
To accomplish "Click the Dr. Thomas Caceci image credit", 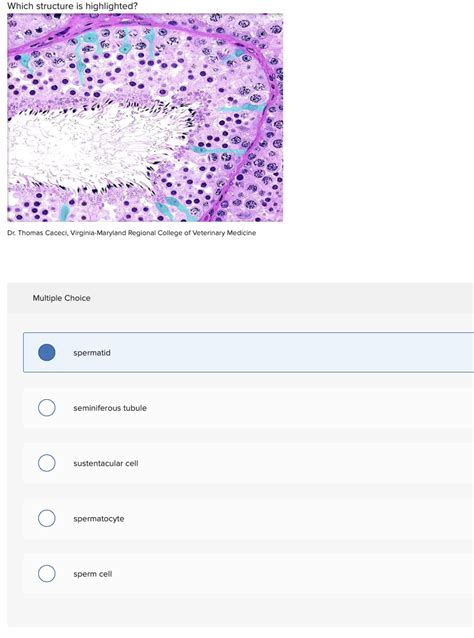I will pos(38,233).
